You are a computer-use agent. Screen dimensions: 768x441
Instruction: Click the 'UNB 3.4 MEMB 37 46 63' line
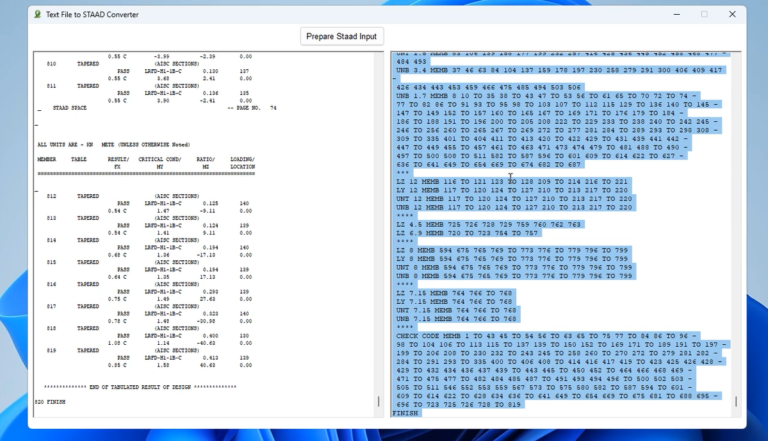[559, 70]
